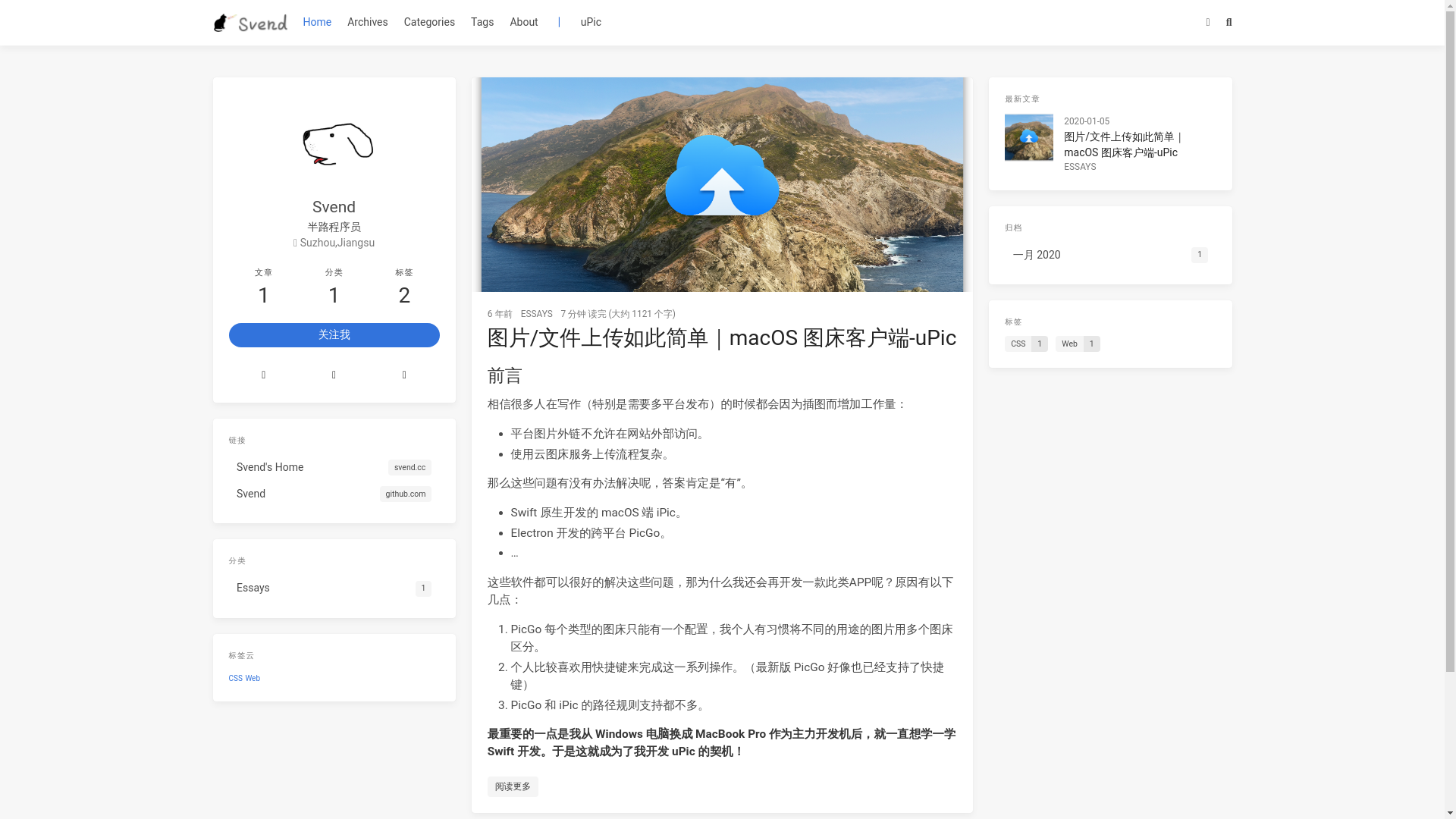Click the recent post thumbnail in right sidebar
1456x819 pixels.
click(x=1028, y=138)
